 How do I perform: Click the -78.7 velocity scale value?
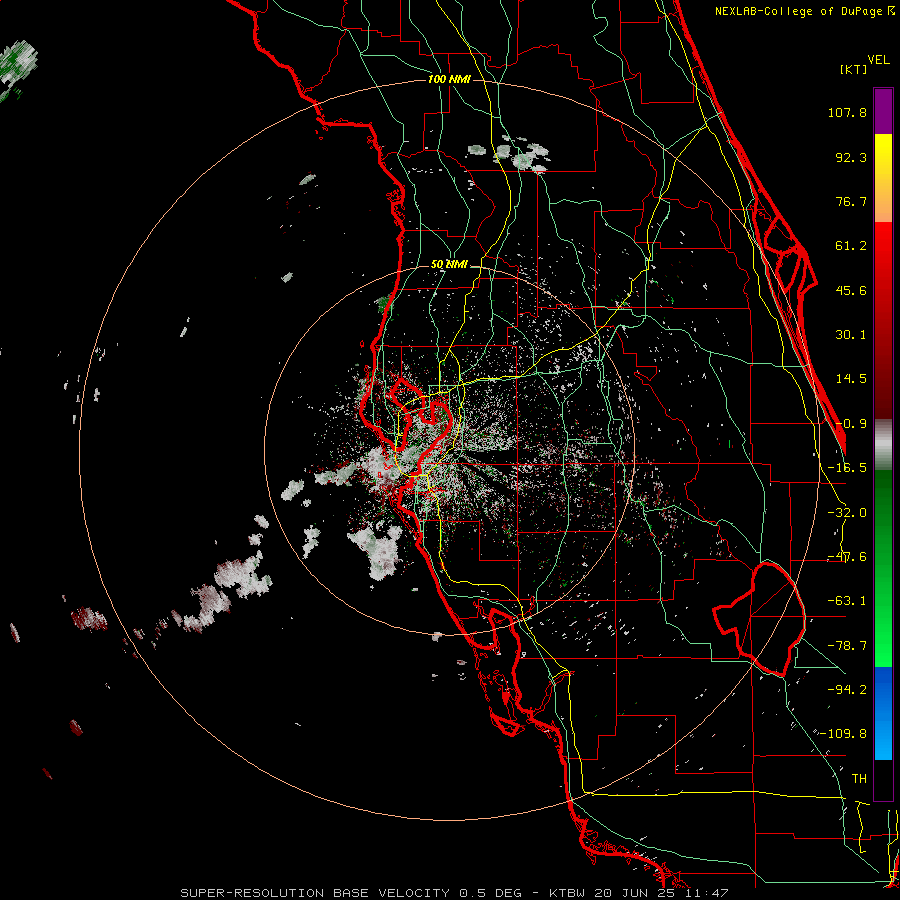pyautogui.click(x=847, y=646)
